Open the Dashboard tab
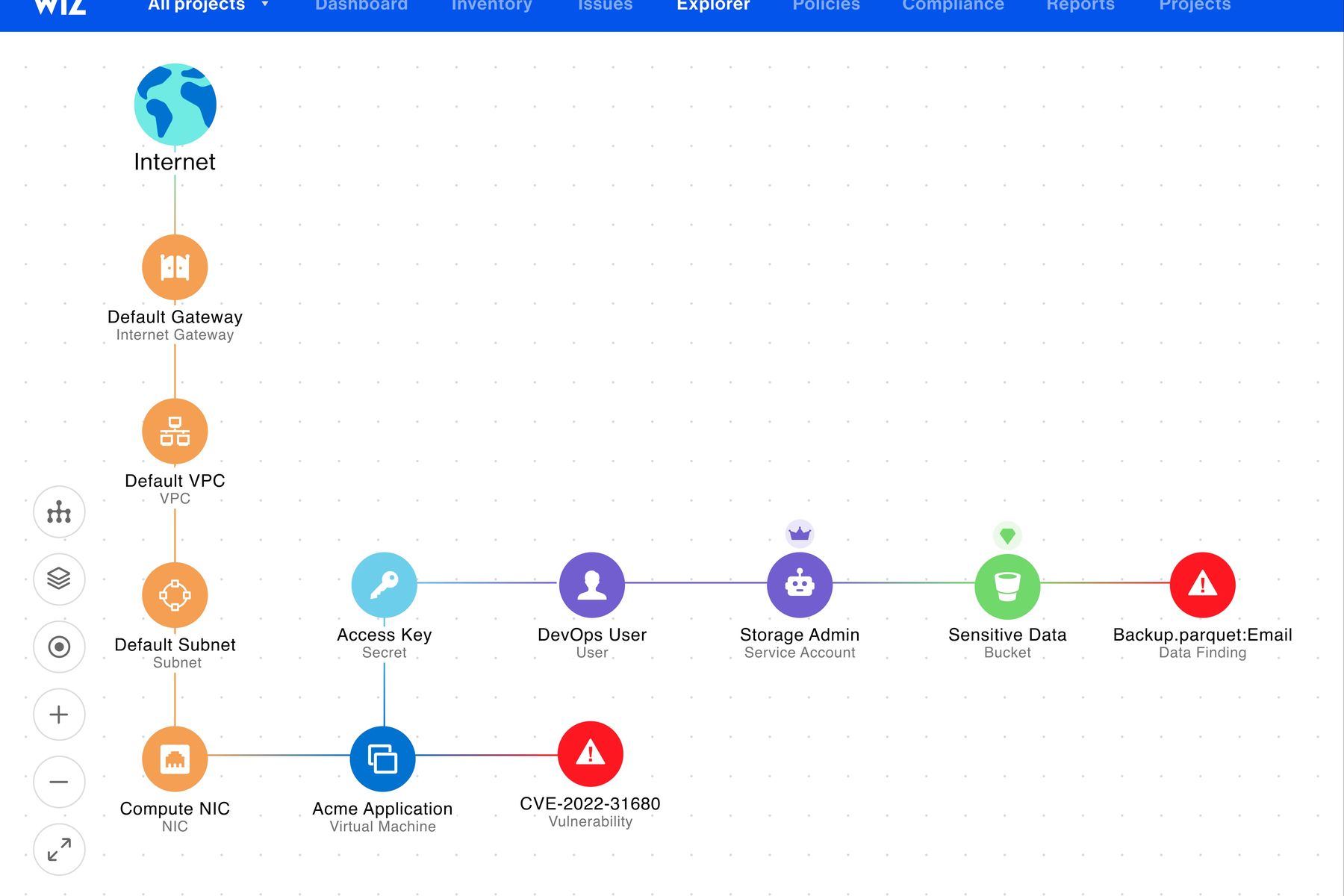Screen dimensions: 1344x896 361,6
